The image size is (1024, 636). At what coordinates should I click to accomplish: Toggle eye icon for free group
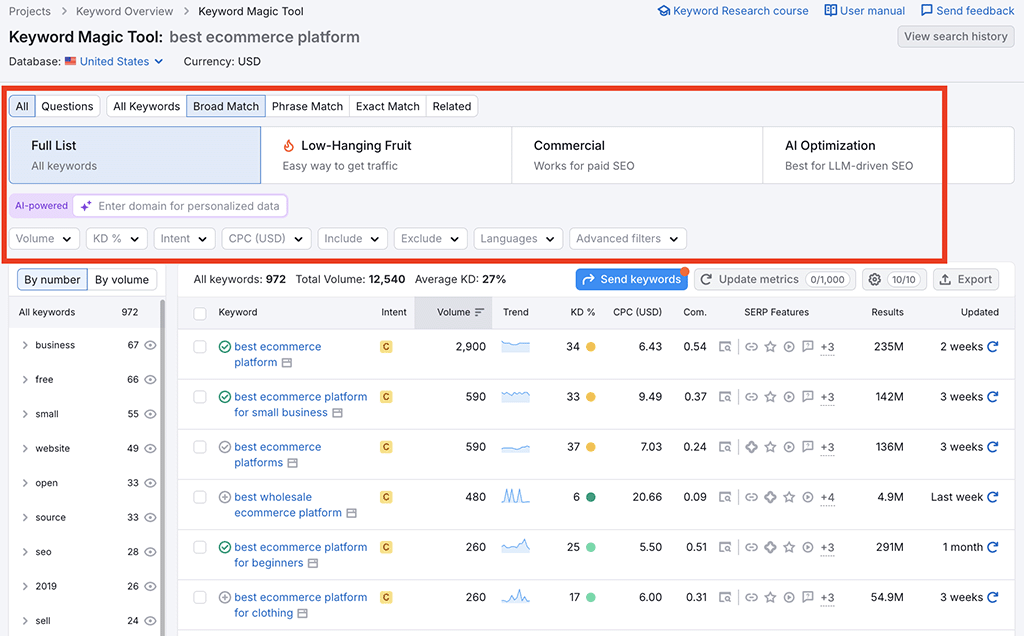click(x=150, y=379)
